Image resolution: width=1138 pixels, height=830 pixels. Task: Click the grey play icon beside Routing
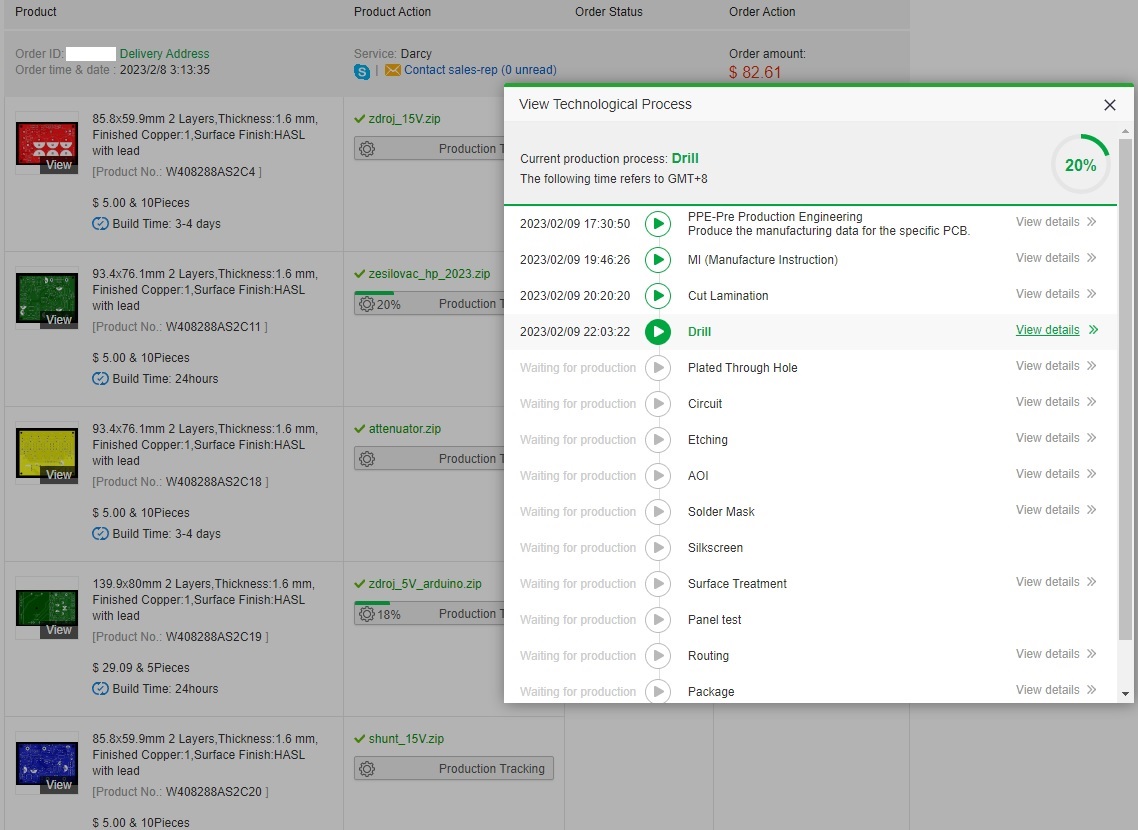click(x=658, y=655)
